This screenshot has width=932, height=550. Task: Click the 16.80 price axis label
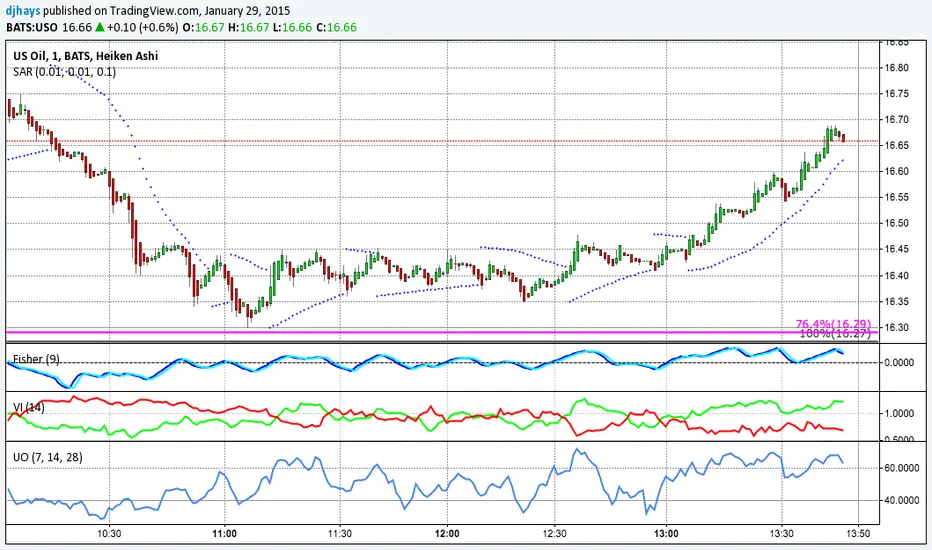coord(896,68)
